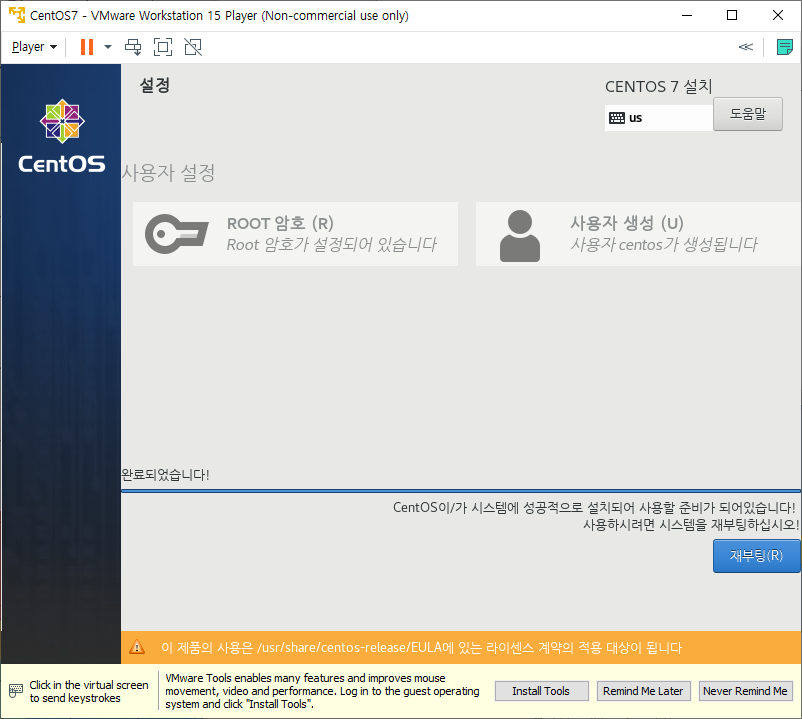Click the CENTOS 7 설치 title text
This screenshot has width=802, height=719.
point(659,86)
